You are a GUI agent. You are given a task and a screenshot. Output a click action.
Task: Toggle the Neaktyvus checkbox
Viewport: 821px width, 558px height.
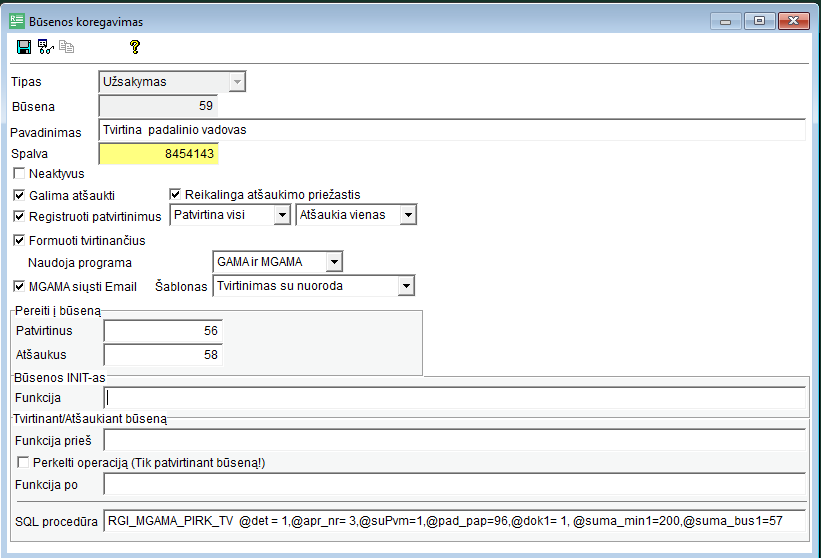pos(20,173)
